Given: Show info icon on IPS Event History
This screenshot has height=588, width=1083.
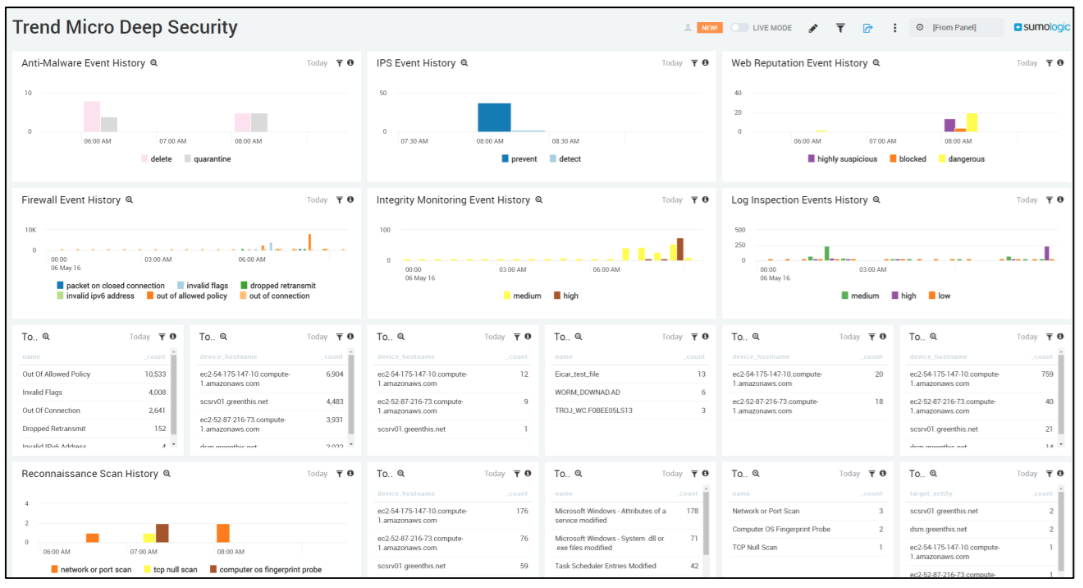Looking at the screenshot, I should (x=705, y=63).
